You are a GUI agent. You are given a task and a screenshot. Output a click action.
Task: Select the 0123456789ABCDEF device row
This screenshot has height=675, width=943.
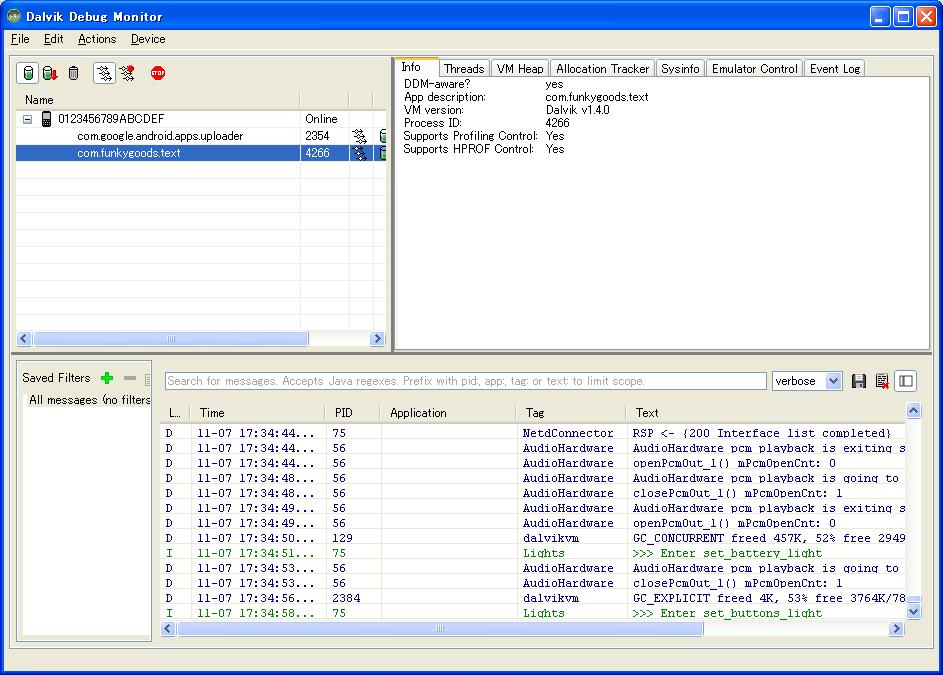point(200,119)
